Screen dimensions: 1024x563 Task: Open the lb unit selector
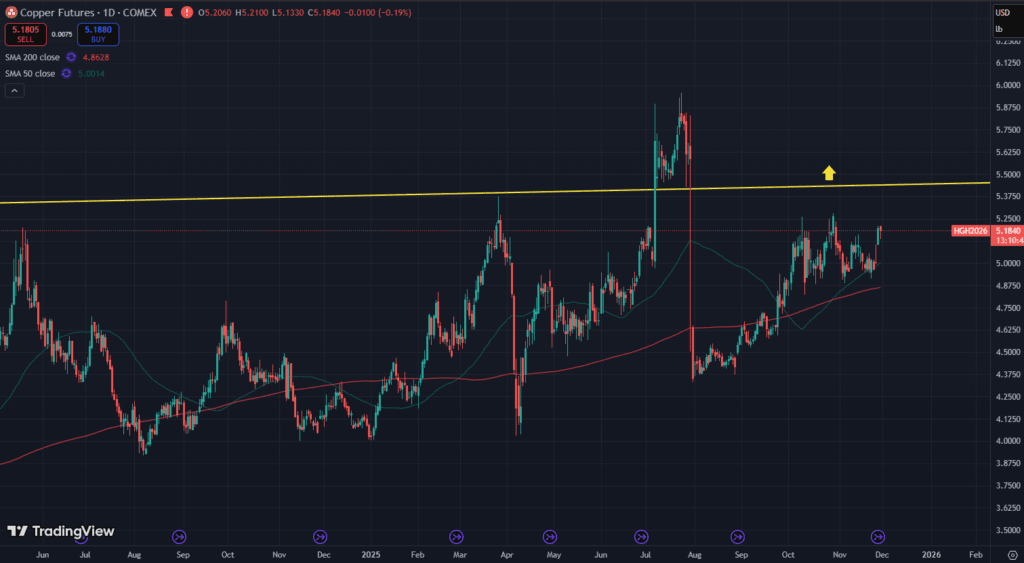tap(999, 29)
